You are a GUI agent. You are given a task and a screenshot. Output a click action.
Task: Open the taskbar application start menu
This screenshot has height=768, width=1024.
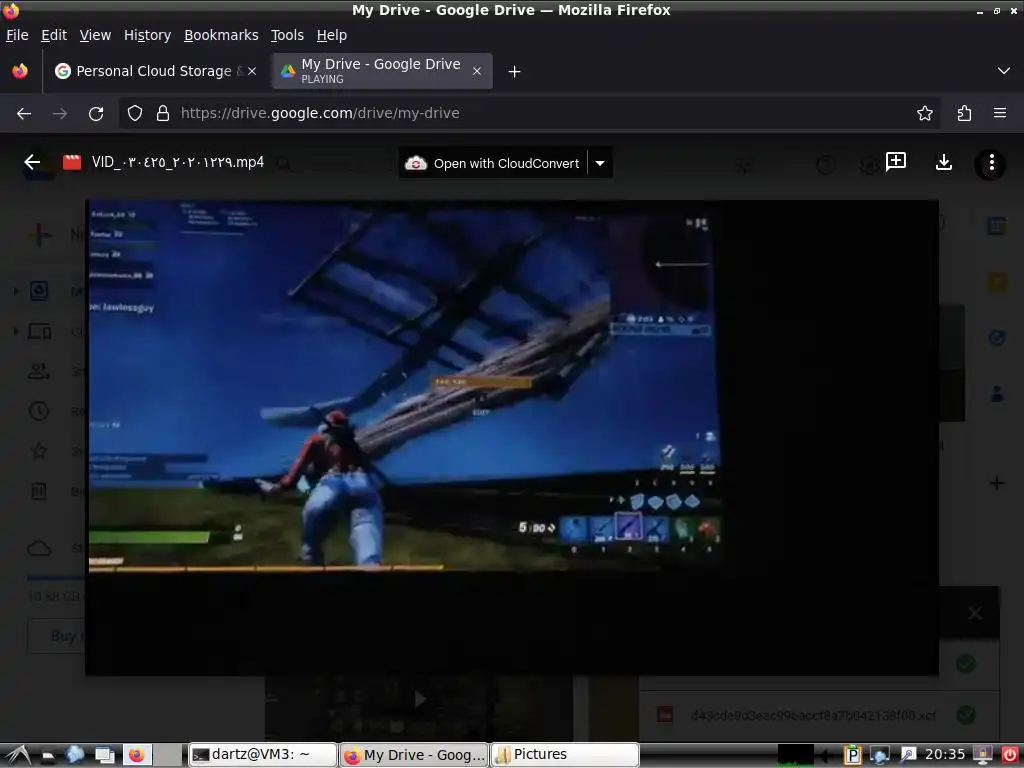16,755
